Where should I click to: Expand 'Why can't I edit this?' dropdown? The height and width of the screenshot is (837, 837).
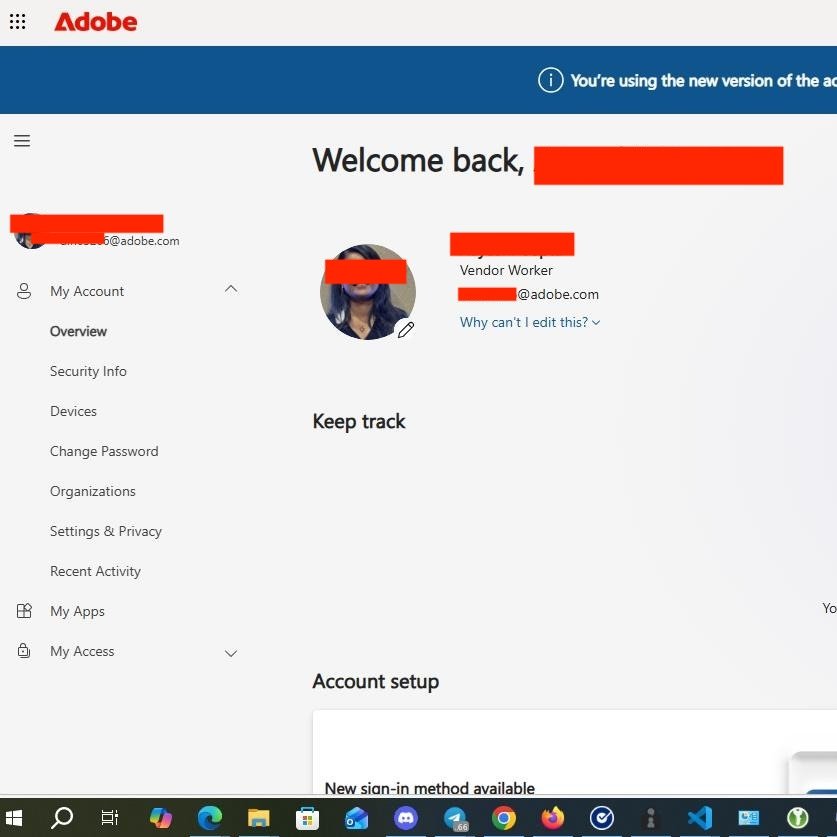point(530,322)
